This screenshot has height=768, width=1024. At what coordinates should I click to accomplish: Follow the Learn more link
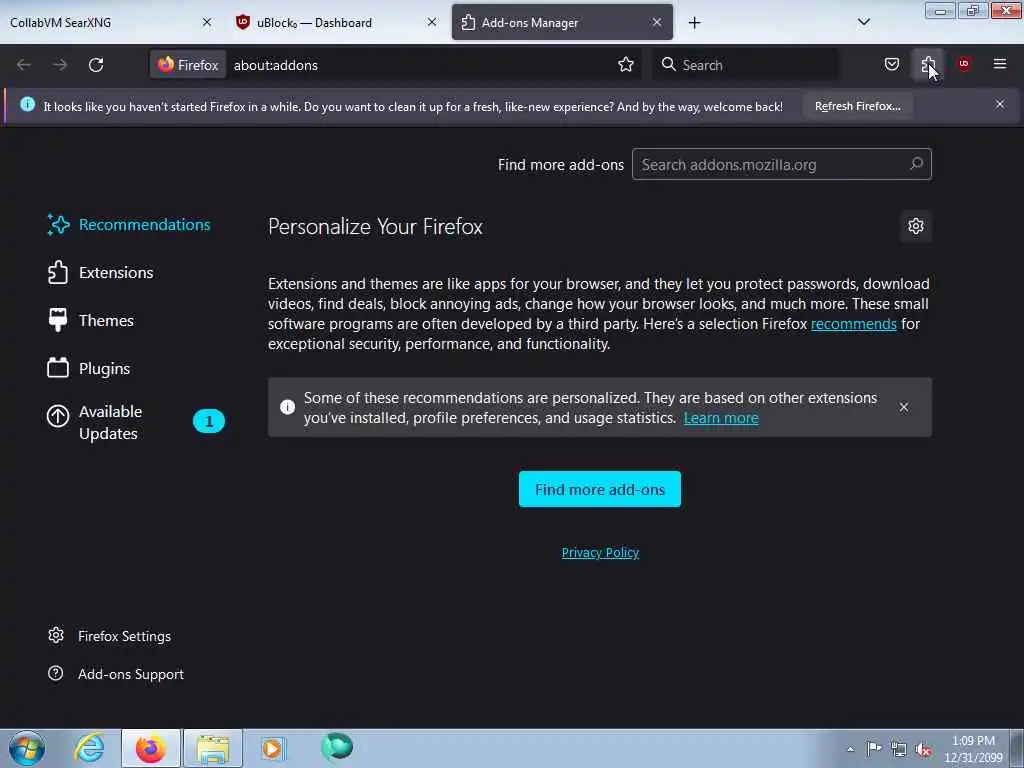[x=721, y=418]
